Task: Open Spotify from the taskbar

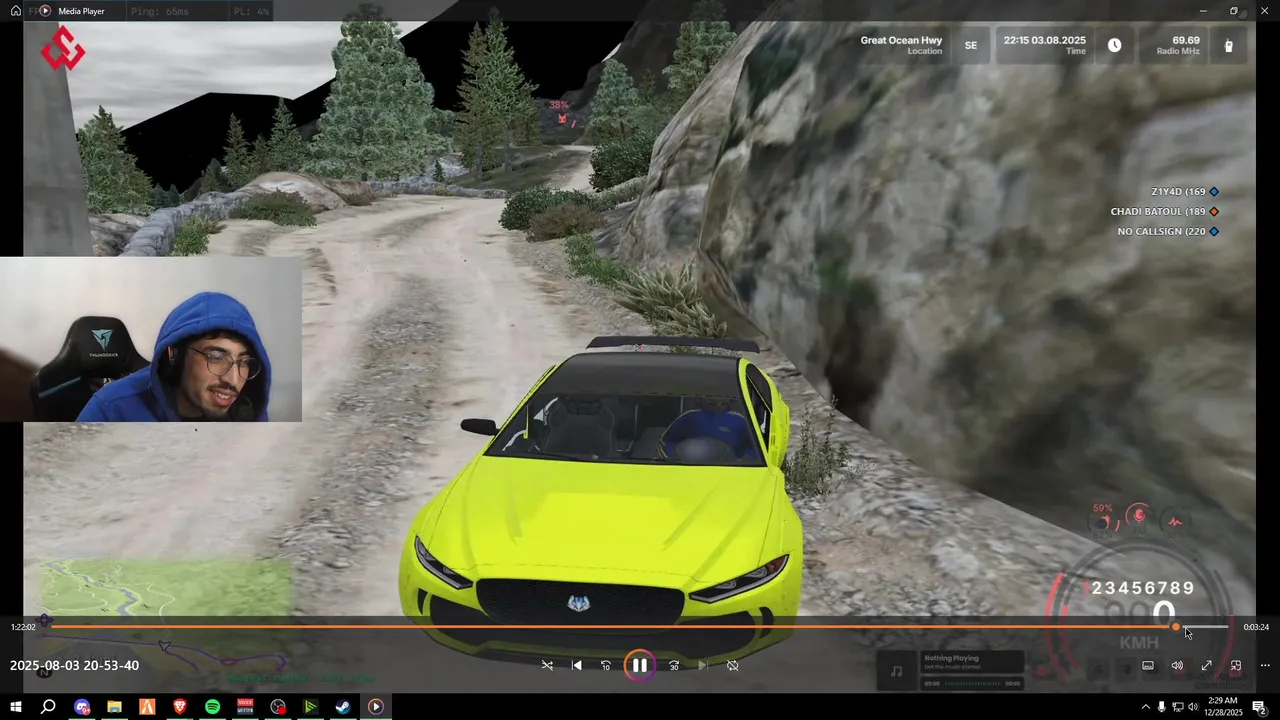Action: click(x=212, y=707)
